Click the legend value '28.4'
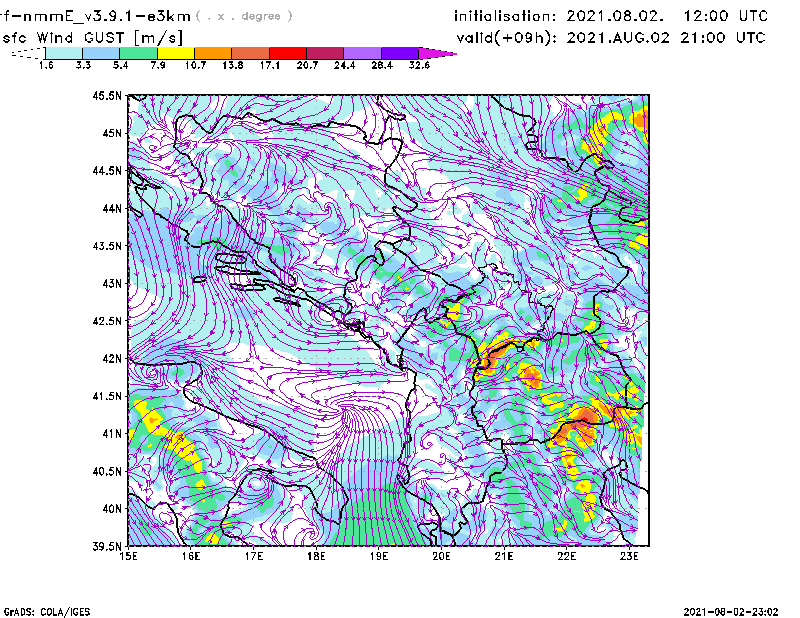Viewport: 800px width, 618px height. (382, 65)
